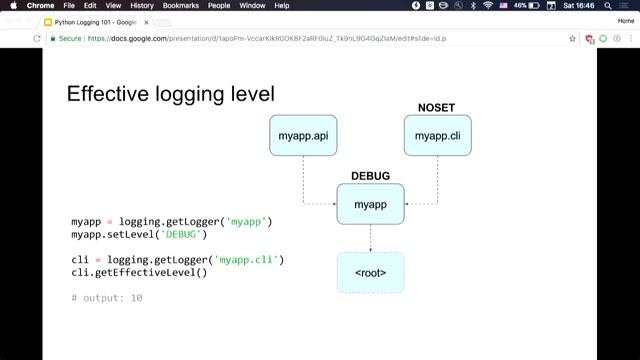Click the myapp.setLevel('DEBUG') code line

coord(139,235)
